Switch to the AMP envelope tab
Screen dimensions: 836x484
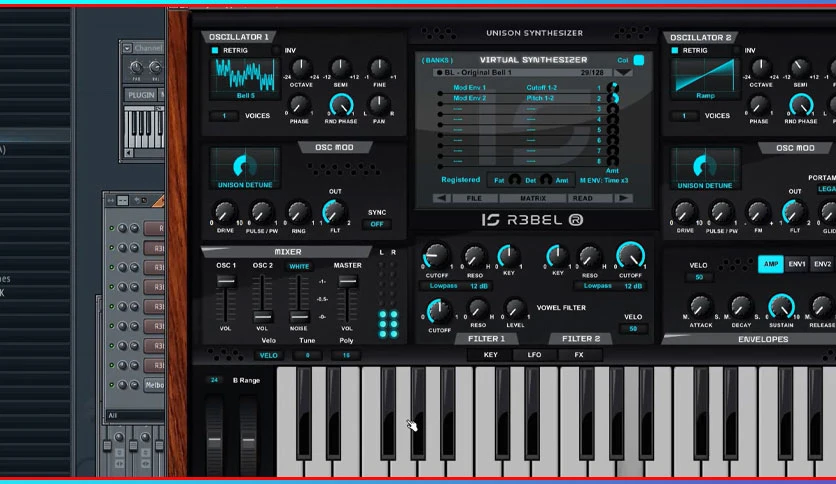pos(771,264)
